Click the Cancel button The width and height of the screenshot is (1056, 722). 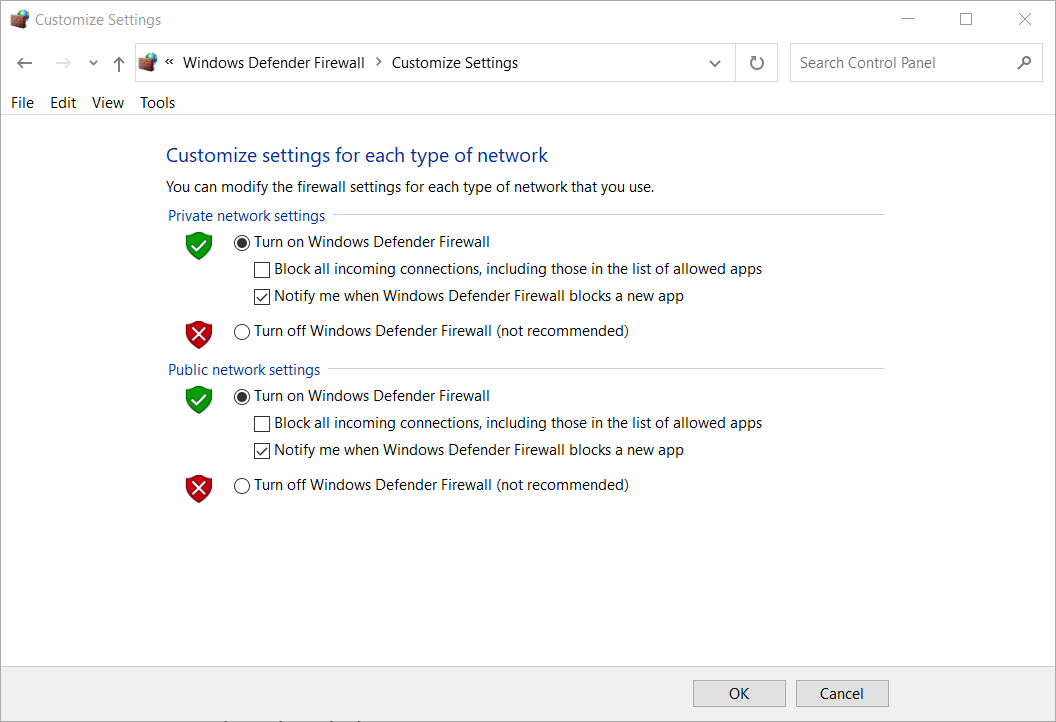click(x=842, y=694)
